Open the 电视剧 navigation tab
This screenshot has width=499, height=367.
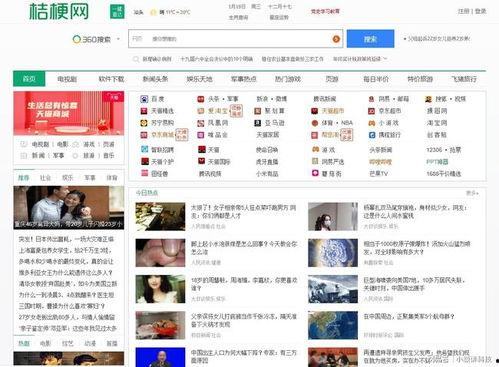point(67,79)
